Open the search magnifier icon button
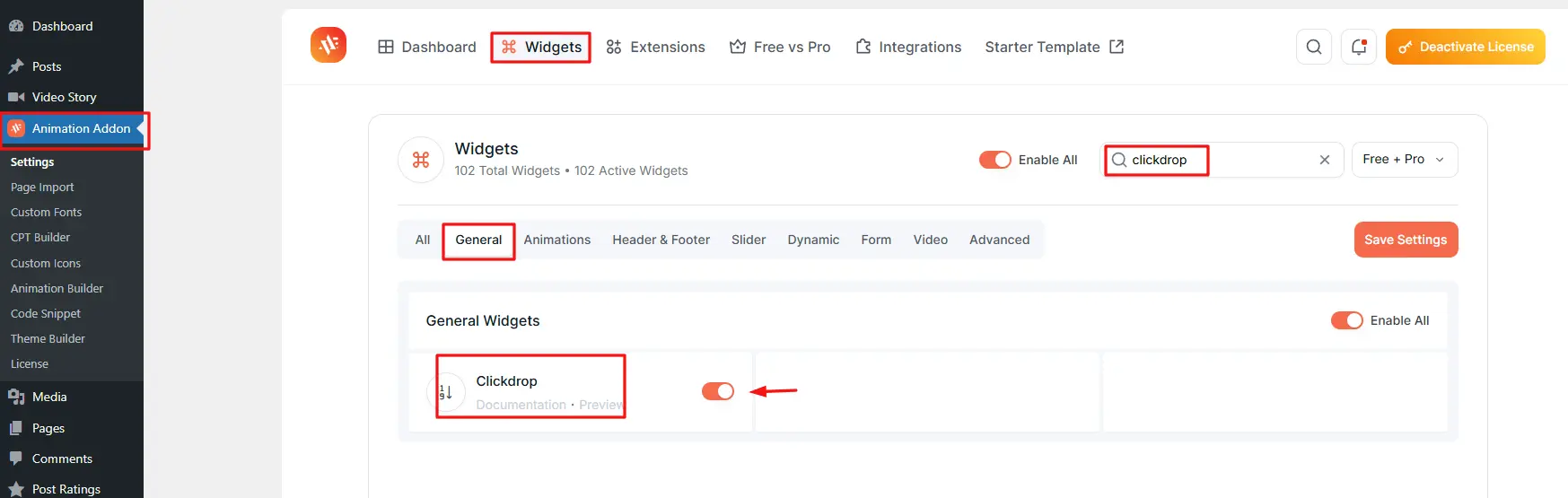The width and height of the screenshot is (1568, 498). [x=1313, y=47]
